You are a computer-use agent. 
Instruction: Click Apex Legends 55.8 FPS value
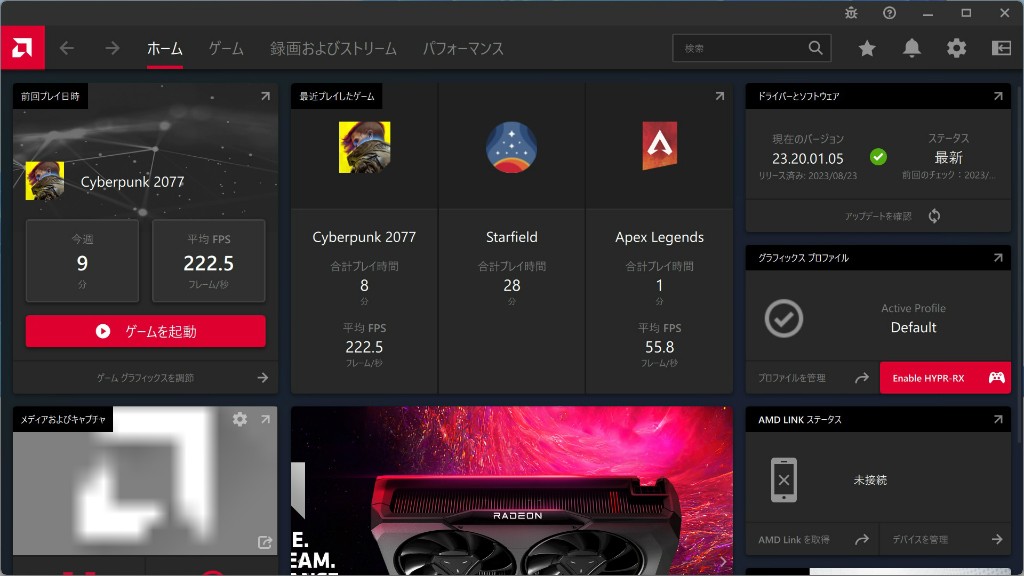(659, 347)
